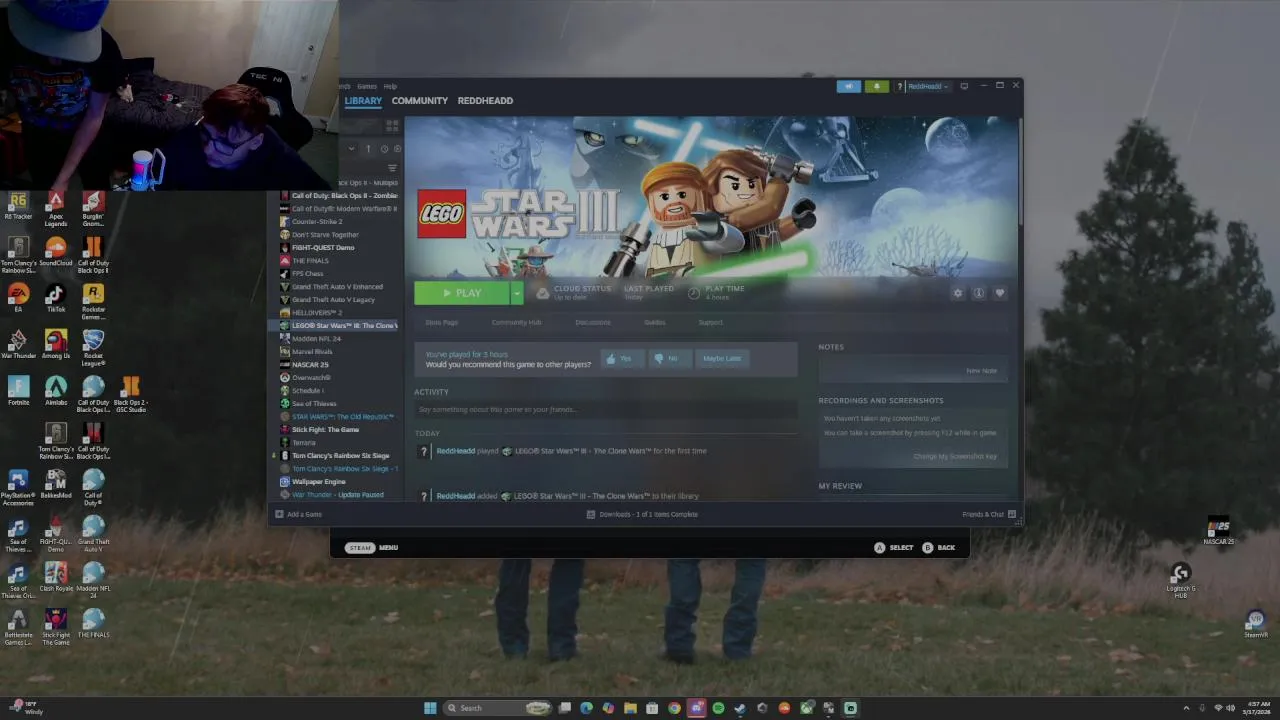Click Windows Start button on taskbar
This screenshot has width=1280, height=720.
pyautogui.click(x=430, y=708)
